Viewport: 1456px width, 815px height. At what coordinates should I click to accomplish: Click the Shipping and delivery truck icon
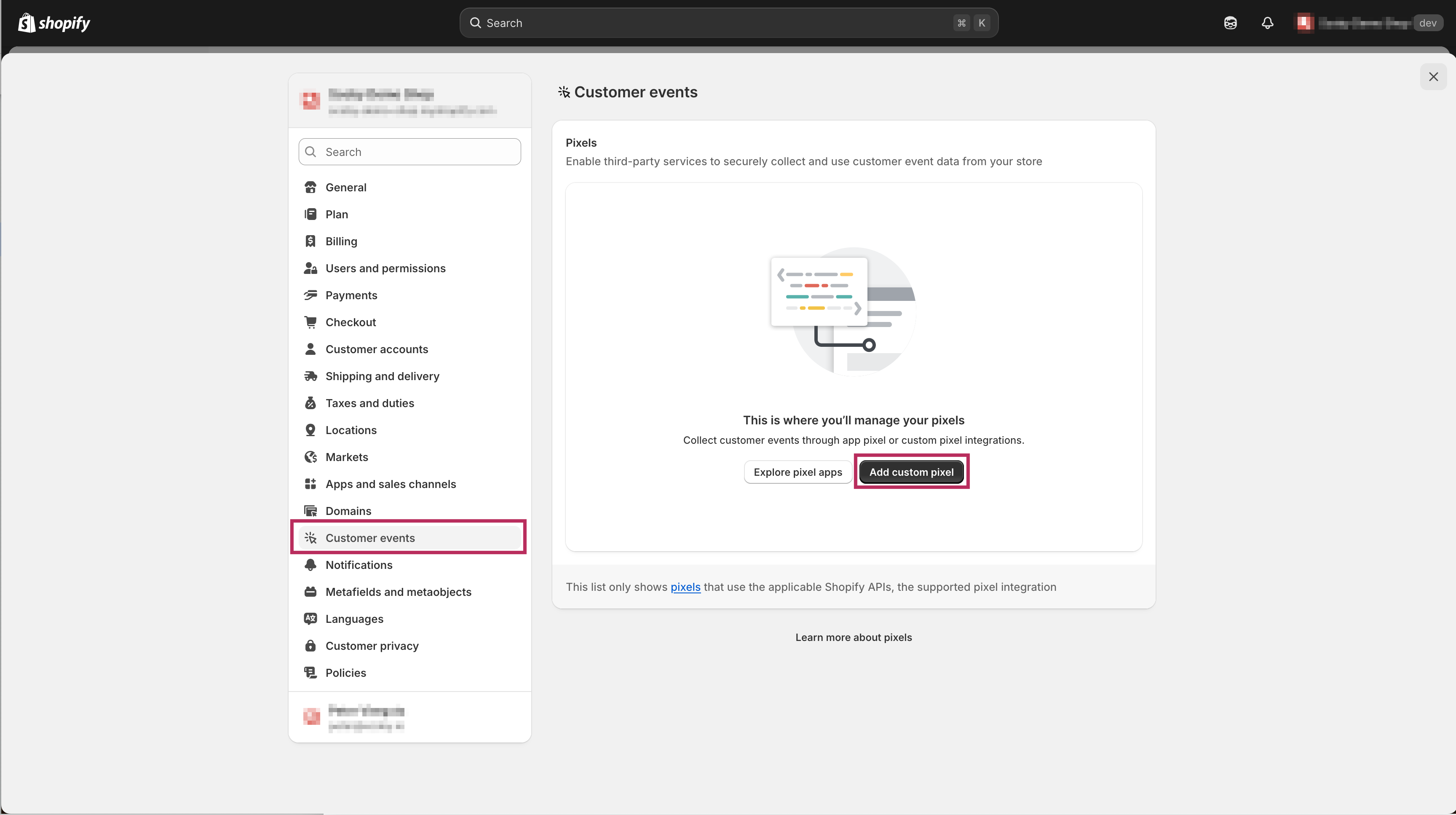(310, 376)
